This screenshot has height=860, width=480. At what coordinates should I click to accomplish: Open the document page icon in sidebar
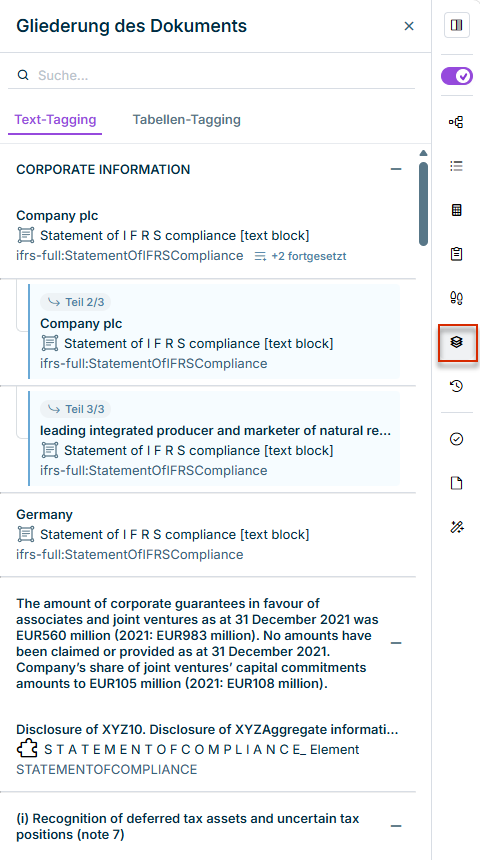pyautogui.click(x=456, y=483)
